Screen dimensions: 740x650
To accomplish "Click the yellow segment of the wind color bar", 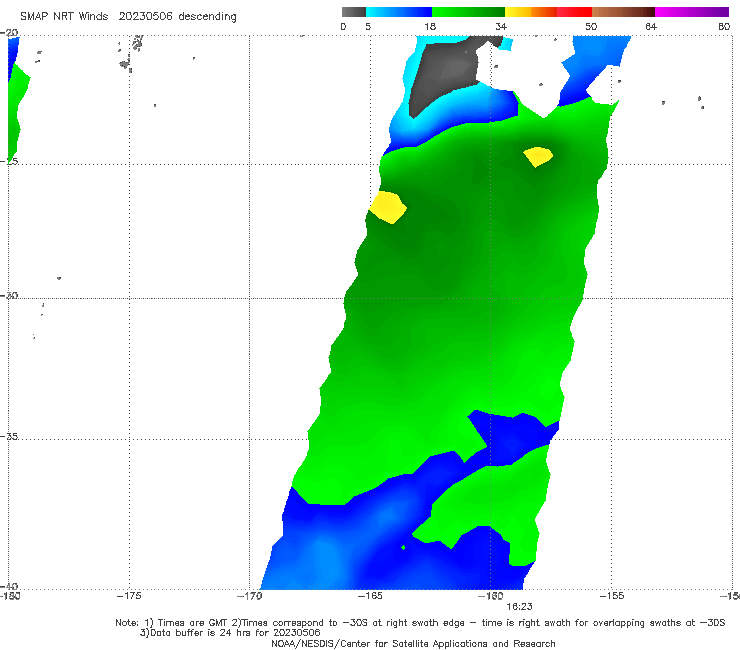I will pos(518,12).
